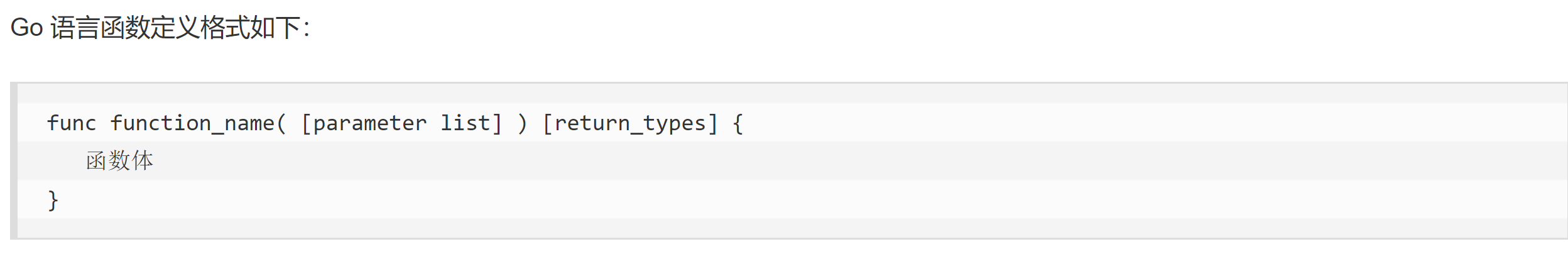This screenshot has width=1568, height=273.
Task: Click the "func" keyword in the code
Action: point(72,123)
